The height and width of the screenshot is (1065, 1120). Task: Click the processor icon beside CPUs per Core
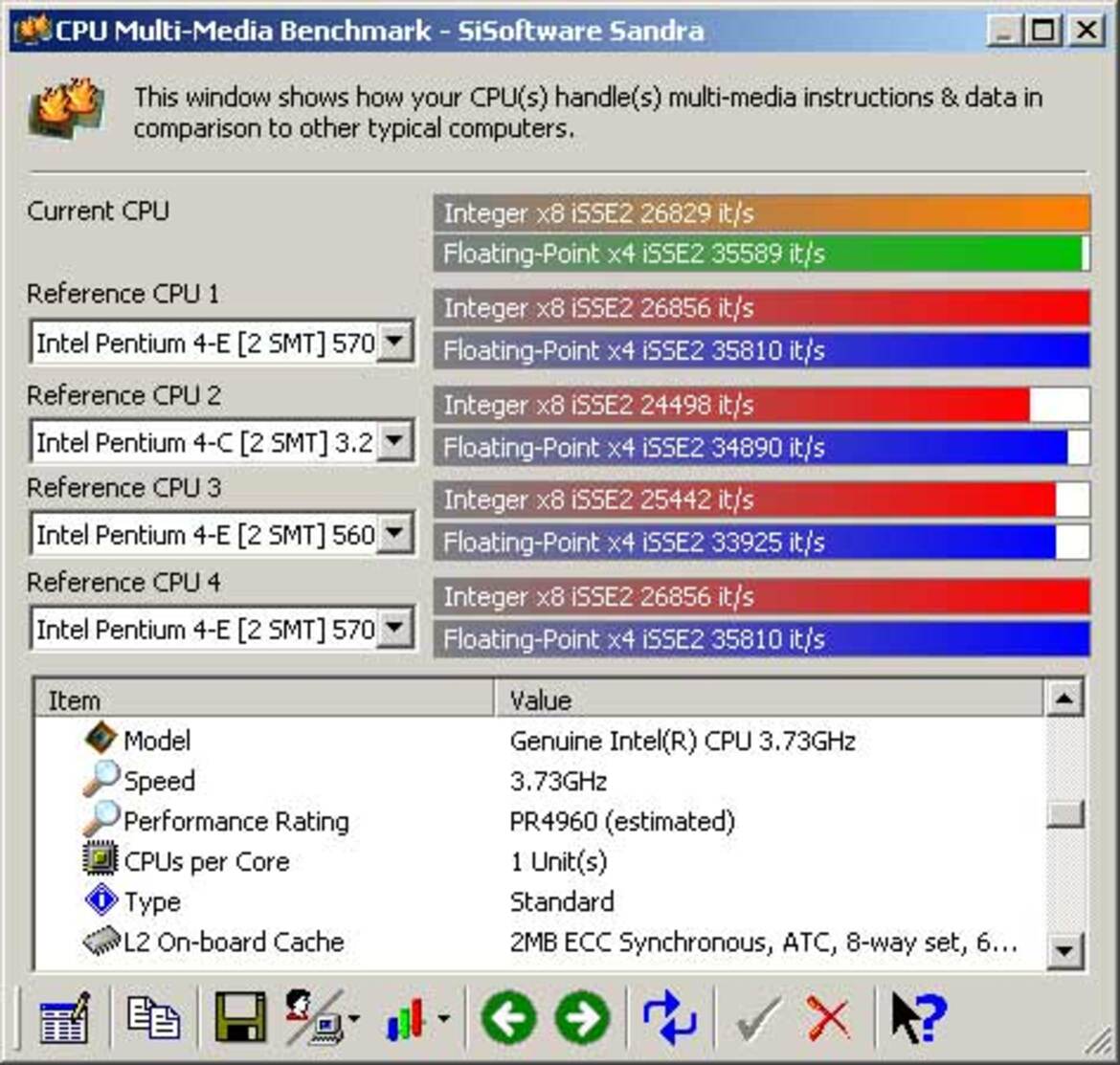(100, 858)
